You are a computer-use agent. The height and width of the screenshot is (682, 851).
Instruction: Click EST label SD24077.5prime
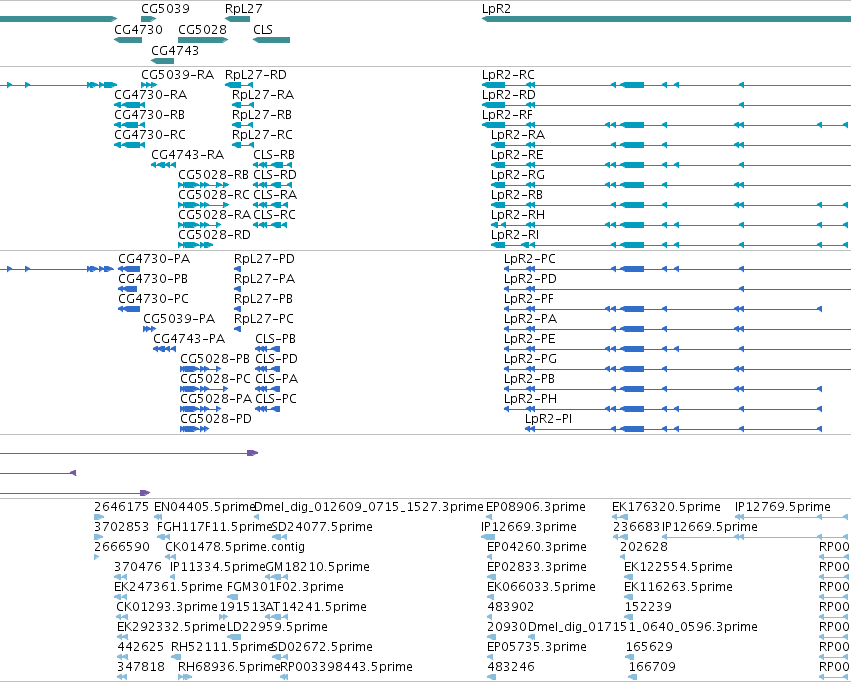322,527
